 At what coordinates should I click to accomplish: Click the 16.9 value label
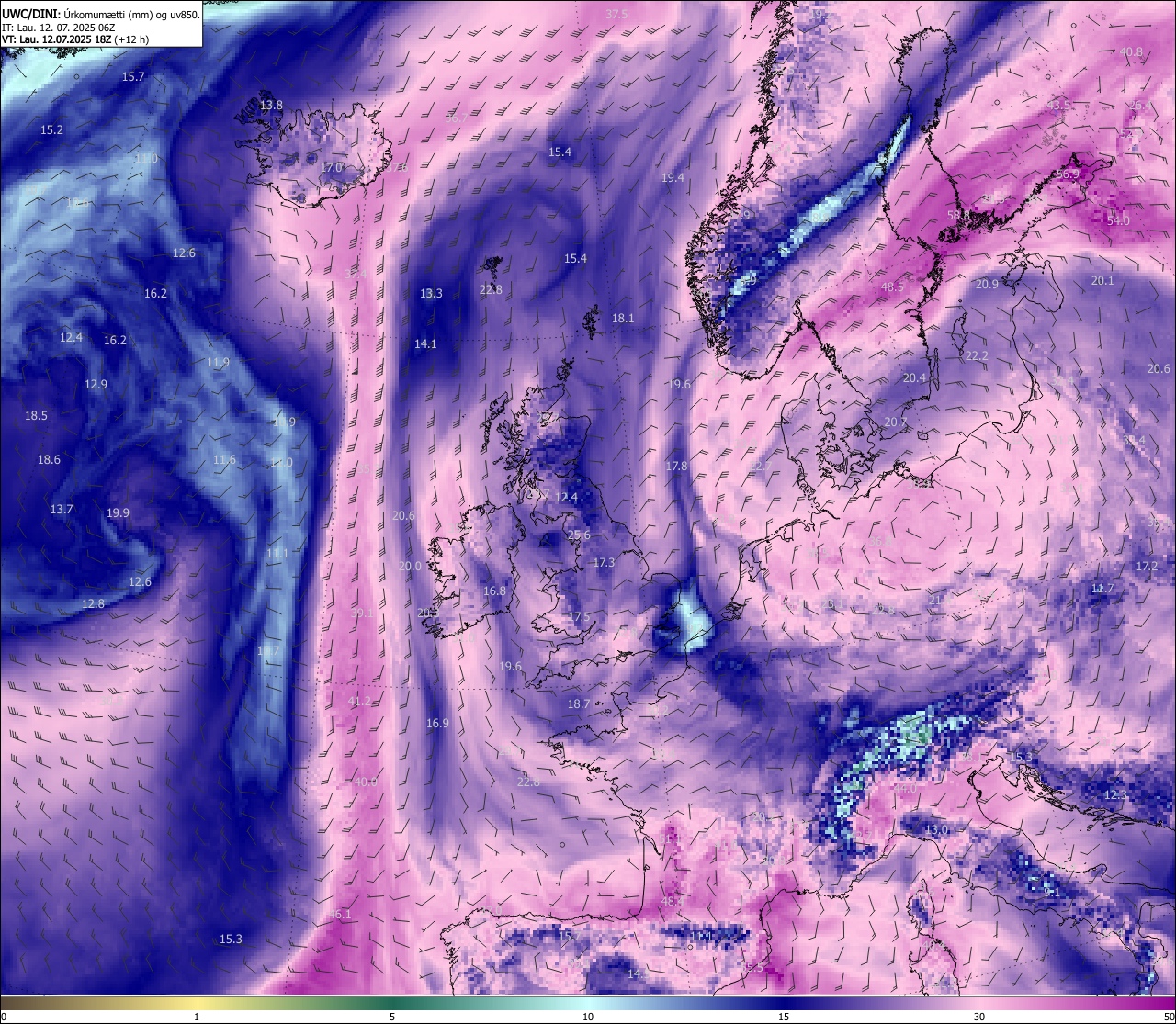tap(437, 724)
